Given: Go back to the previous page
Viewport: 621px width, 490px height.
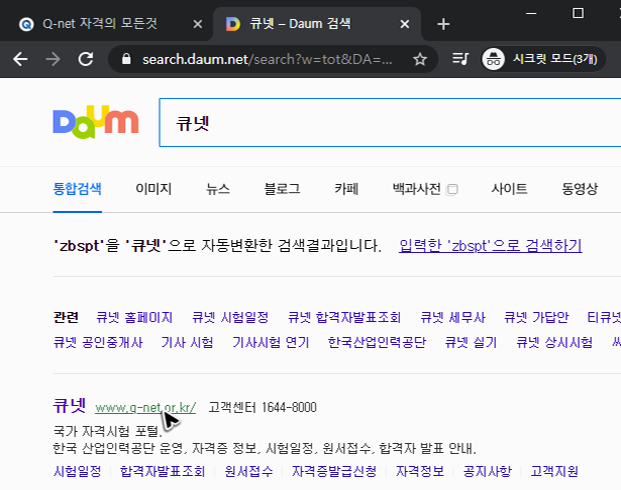Looking at the screenshot, I should pos(20,59).
